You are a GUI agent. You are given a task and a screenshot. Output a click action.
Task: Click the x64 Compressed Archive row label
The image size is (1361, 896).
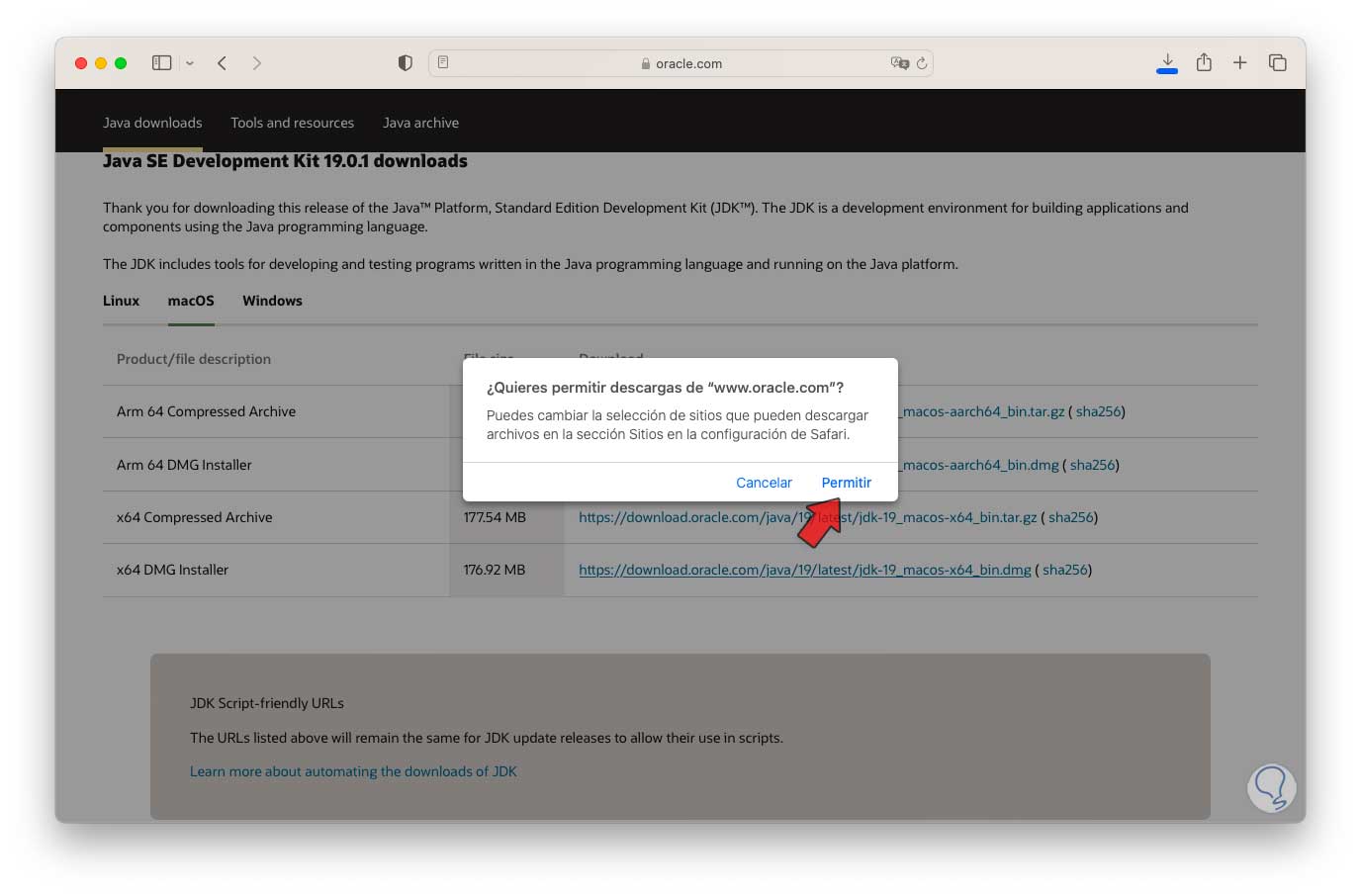pyautogui.click(x=194, y=517)
